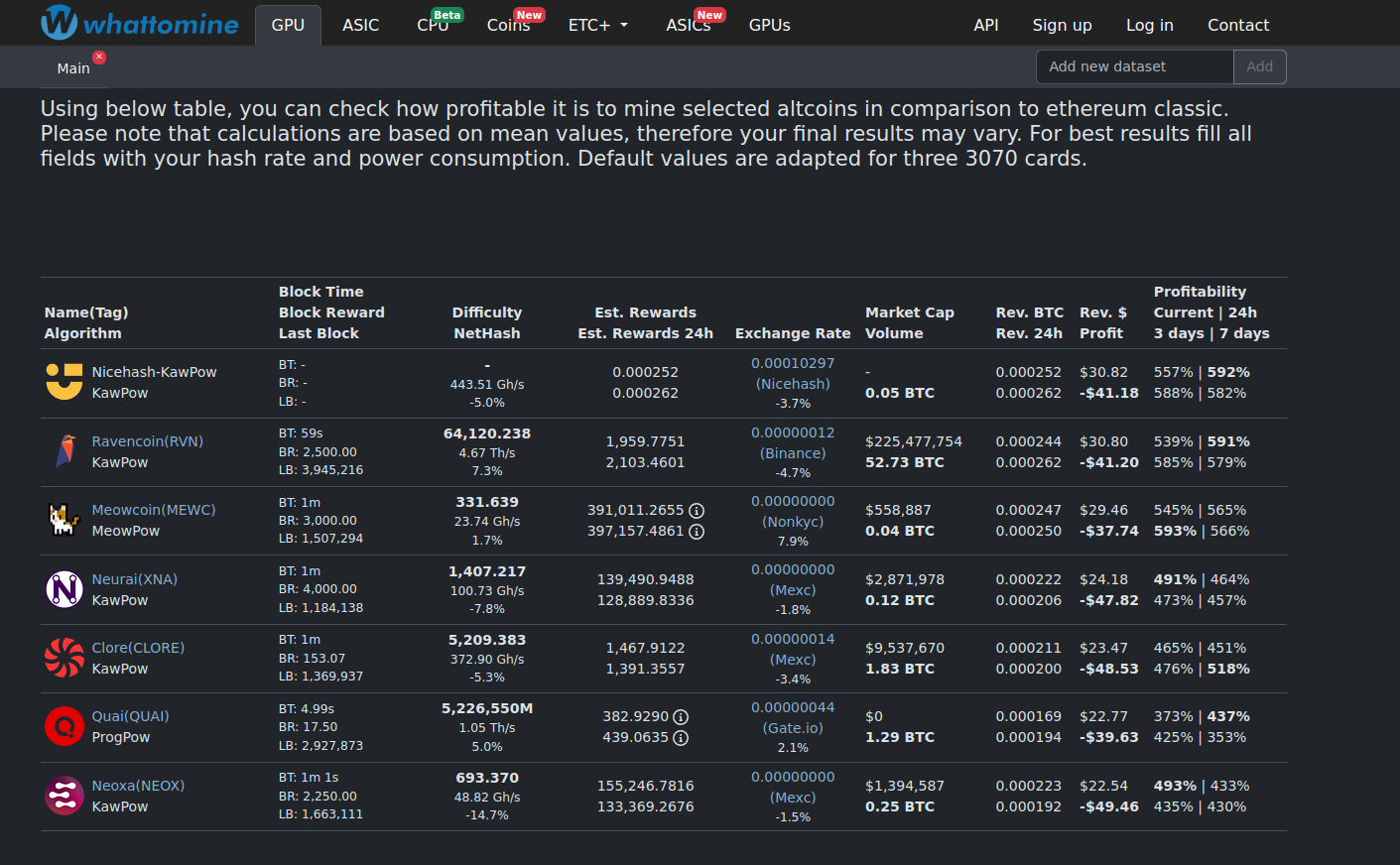Open the Ravencoin(RVN) coin link

pos(147,441)
